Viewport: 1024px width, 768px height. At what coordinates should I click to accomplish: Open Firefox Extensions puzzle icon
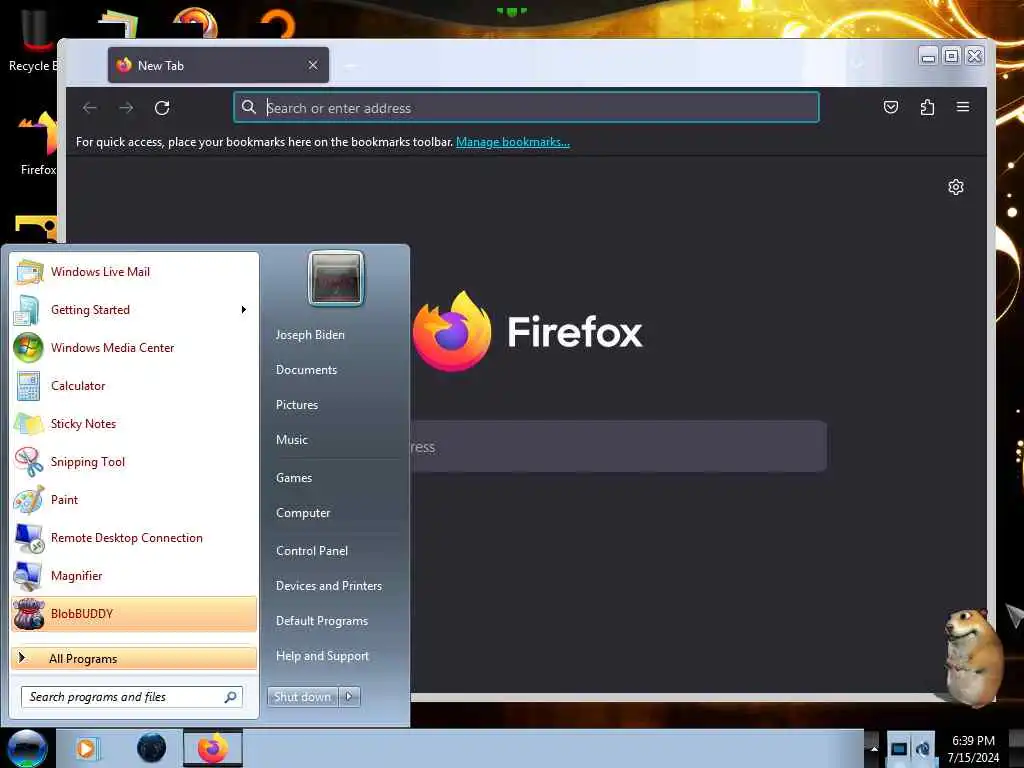[x=927, y=107]
